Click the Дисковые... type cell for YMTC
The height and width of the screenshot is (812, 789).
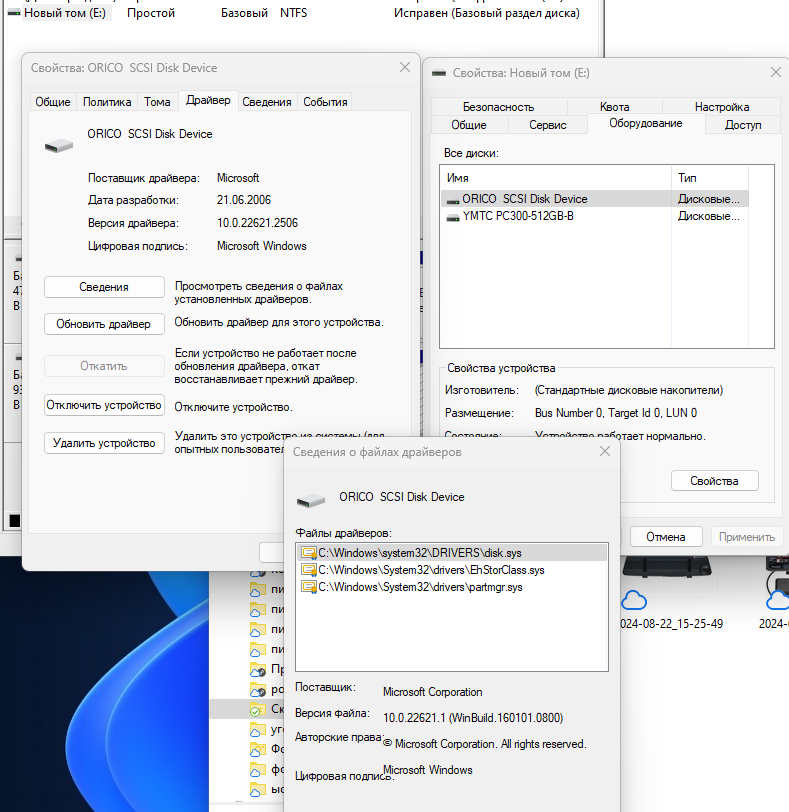pyautogui.click(x=709, y=216)
